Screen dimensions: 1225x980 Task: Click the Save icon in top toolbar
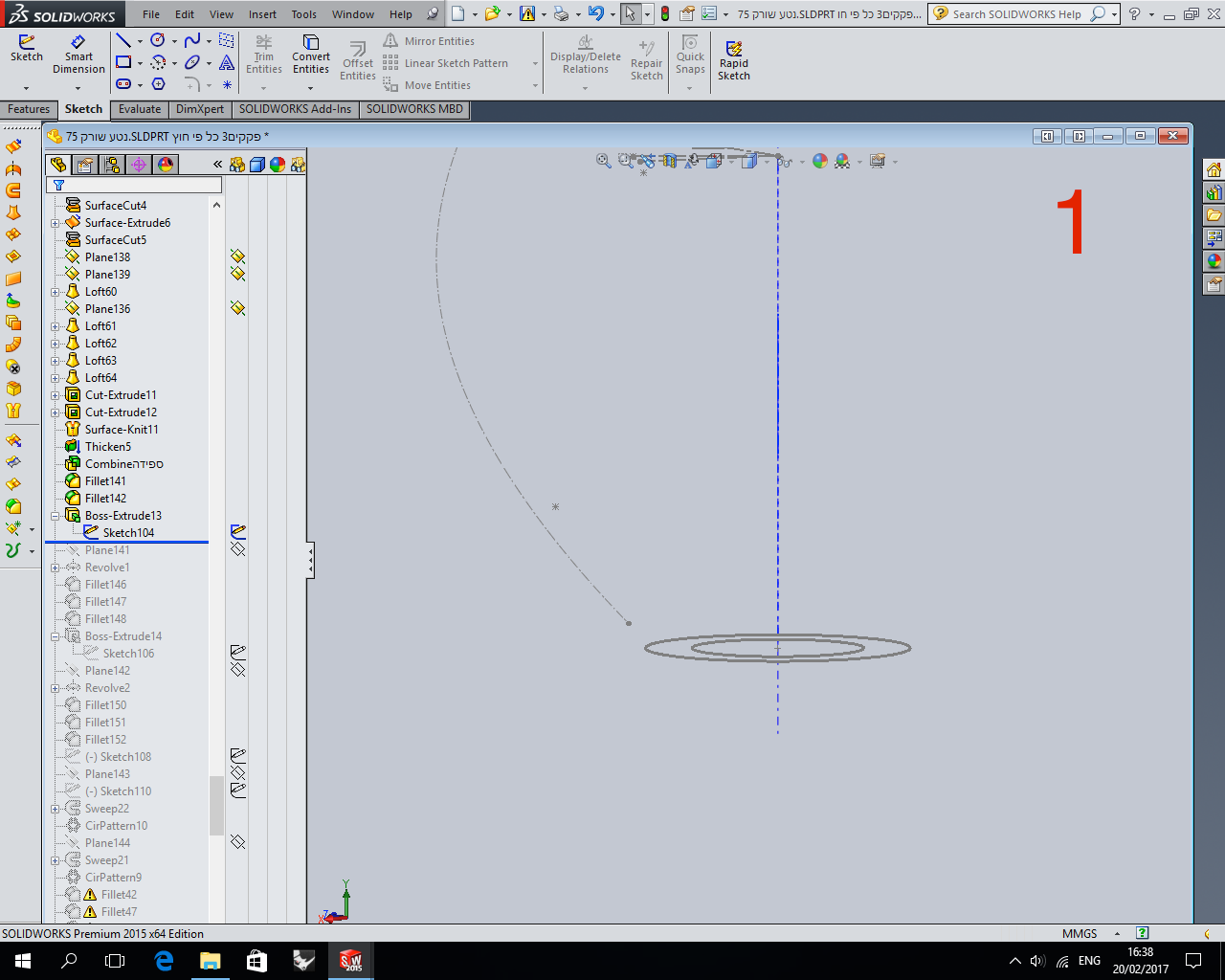[527, 14]
